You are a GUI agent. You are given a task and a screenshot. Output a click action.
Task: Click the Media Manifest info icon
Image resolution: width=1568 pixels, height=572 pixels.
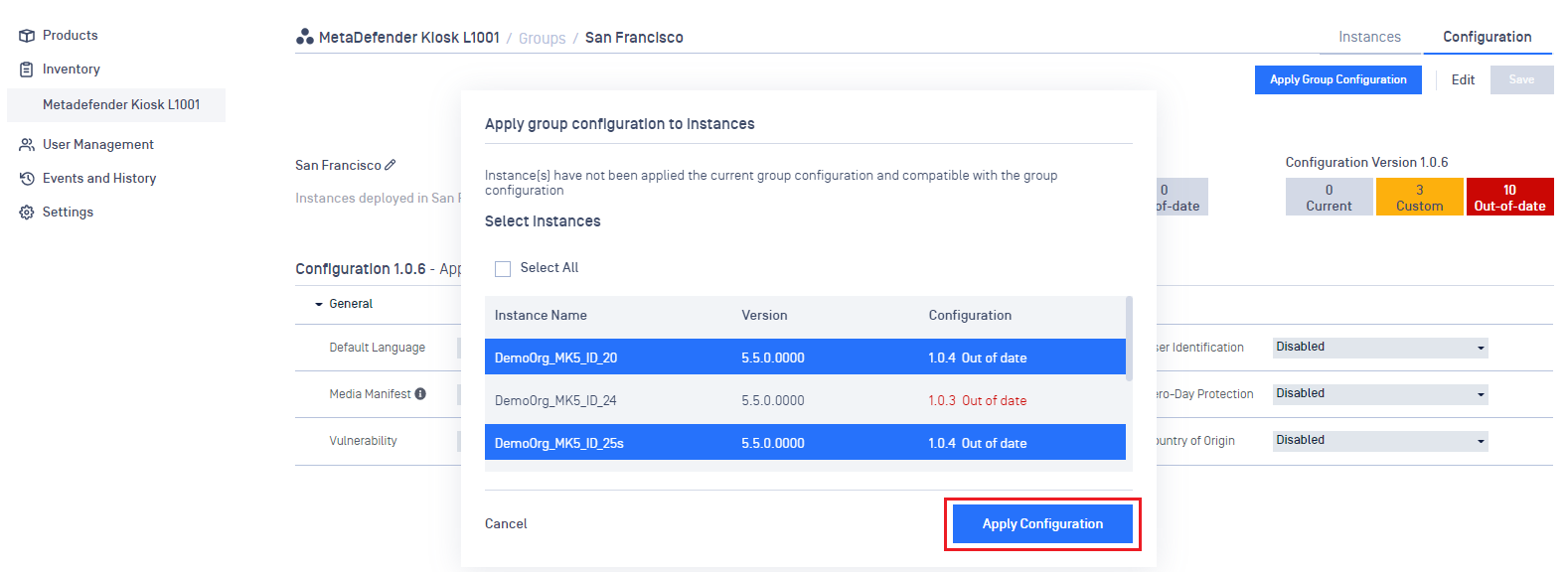coord(420,394)
